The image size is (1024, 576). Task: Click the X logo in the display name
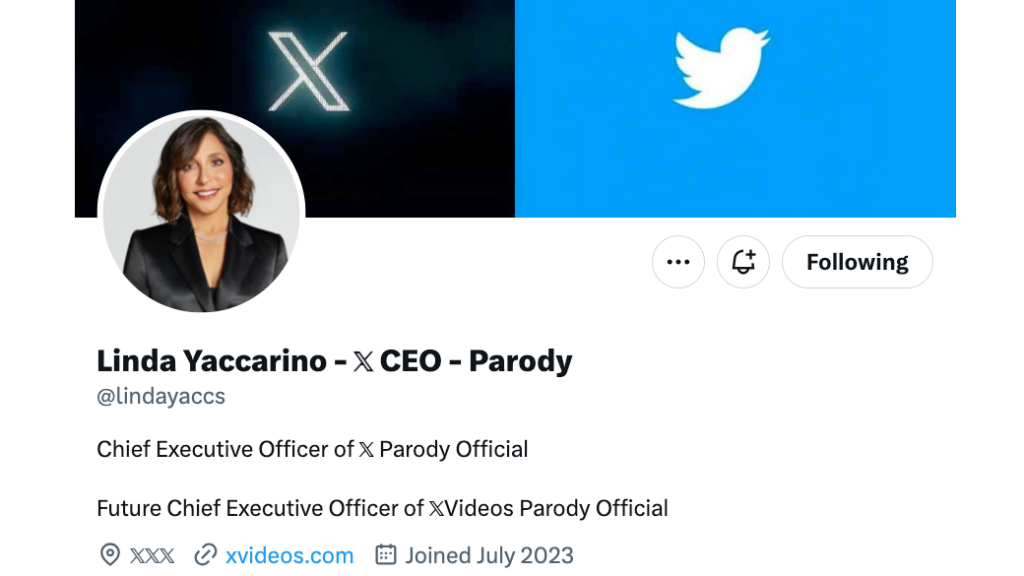point(363,362)
